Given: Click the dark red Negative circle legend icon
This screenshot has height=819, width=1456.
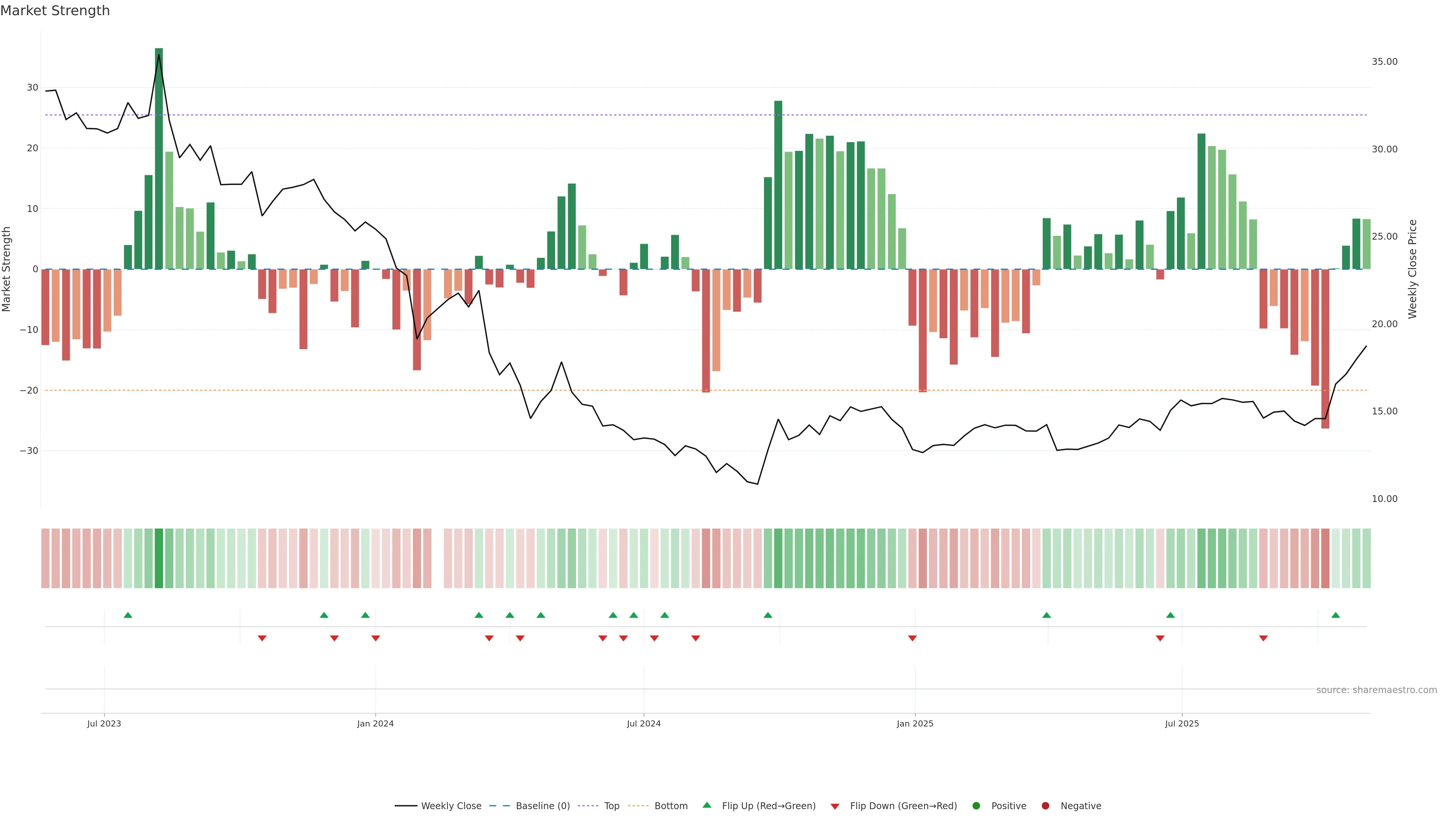Looking at the screenshot, I should click(1045, 805).
